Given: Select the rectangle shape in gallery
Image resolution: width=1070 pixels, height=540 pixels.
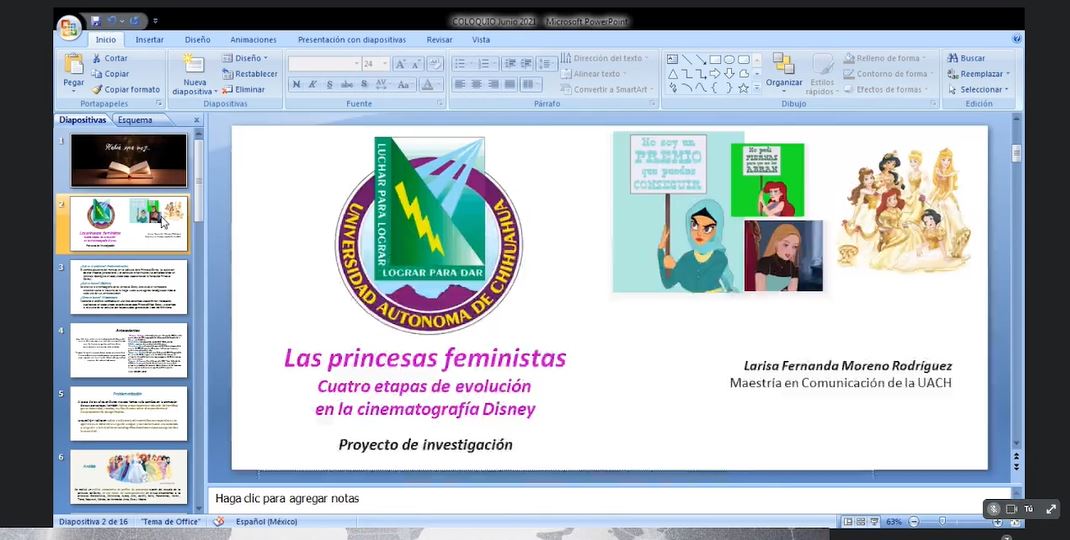Looking at the screenshot, I should click(x=715, y=59).
